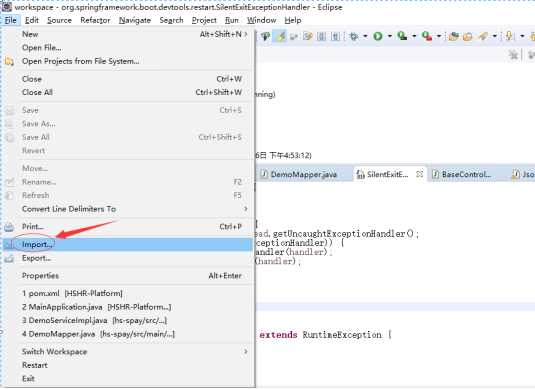Click the second column-layout toolbar icon
This screenshot has width=535, height=389.
[x=336, y=36]
